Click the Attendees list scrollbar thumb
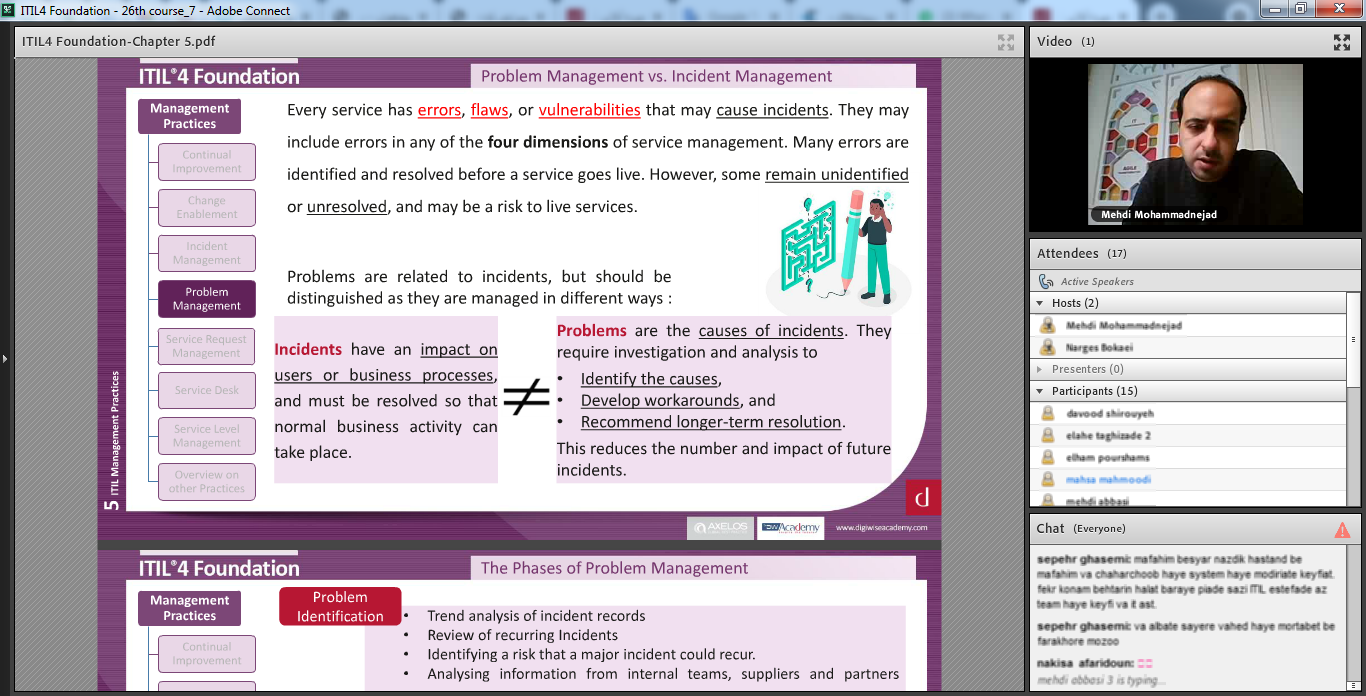Image resolution: width=1366 pixels, height=696 pixels. (x=1354, y=339)
